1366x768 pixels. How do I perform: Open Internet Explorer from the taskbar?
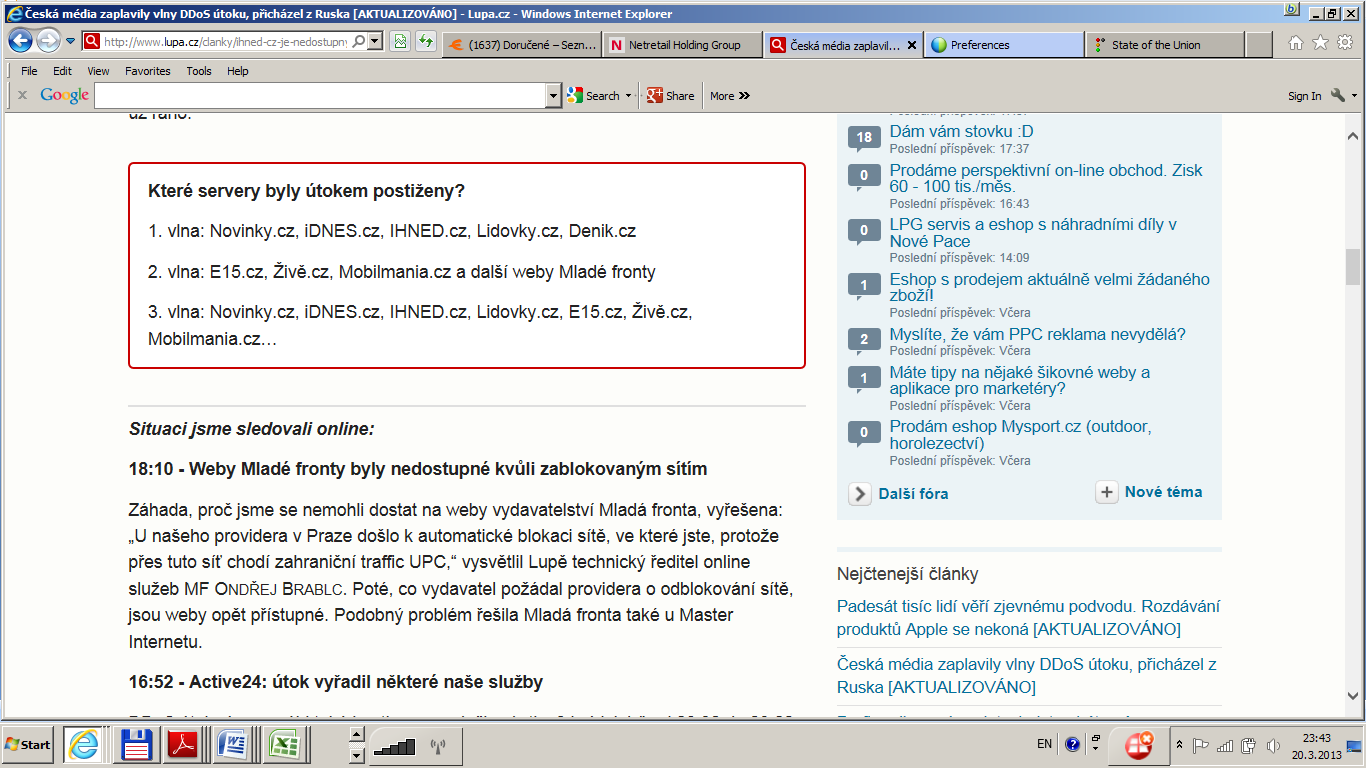[84, 745]
